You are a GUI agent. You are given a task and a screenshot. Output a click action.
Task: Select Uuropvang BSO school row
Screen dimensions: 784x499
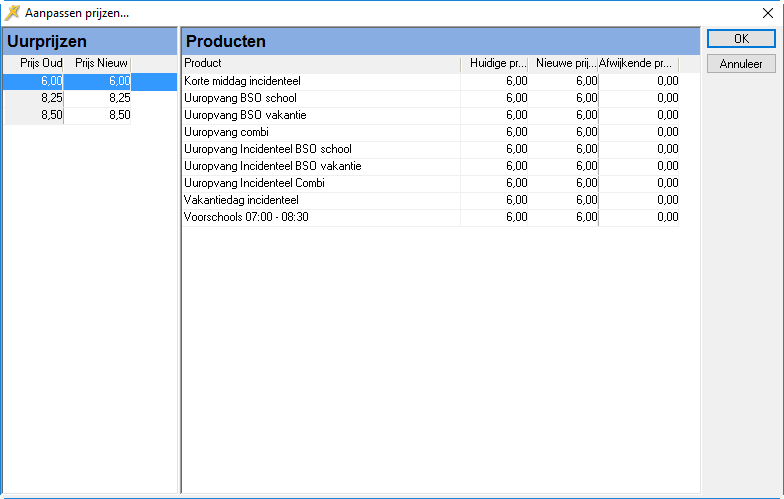click(241, 98)
